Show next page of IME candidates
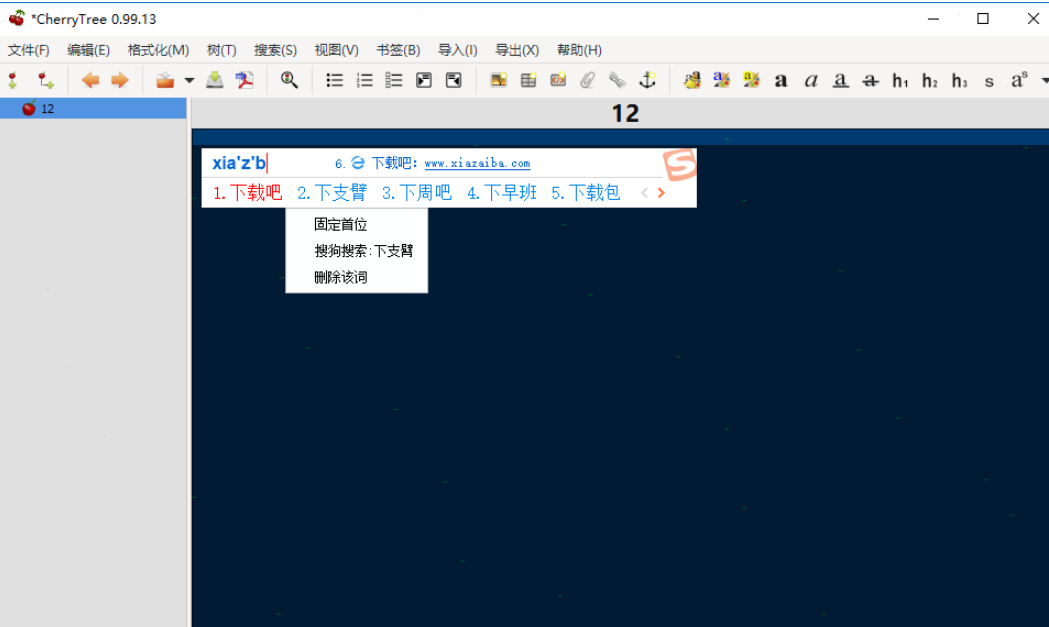 [x=661, y=193]
